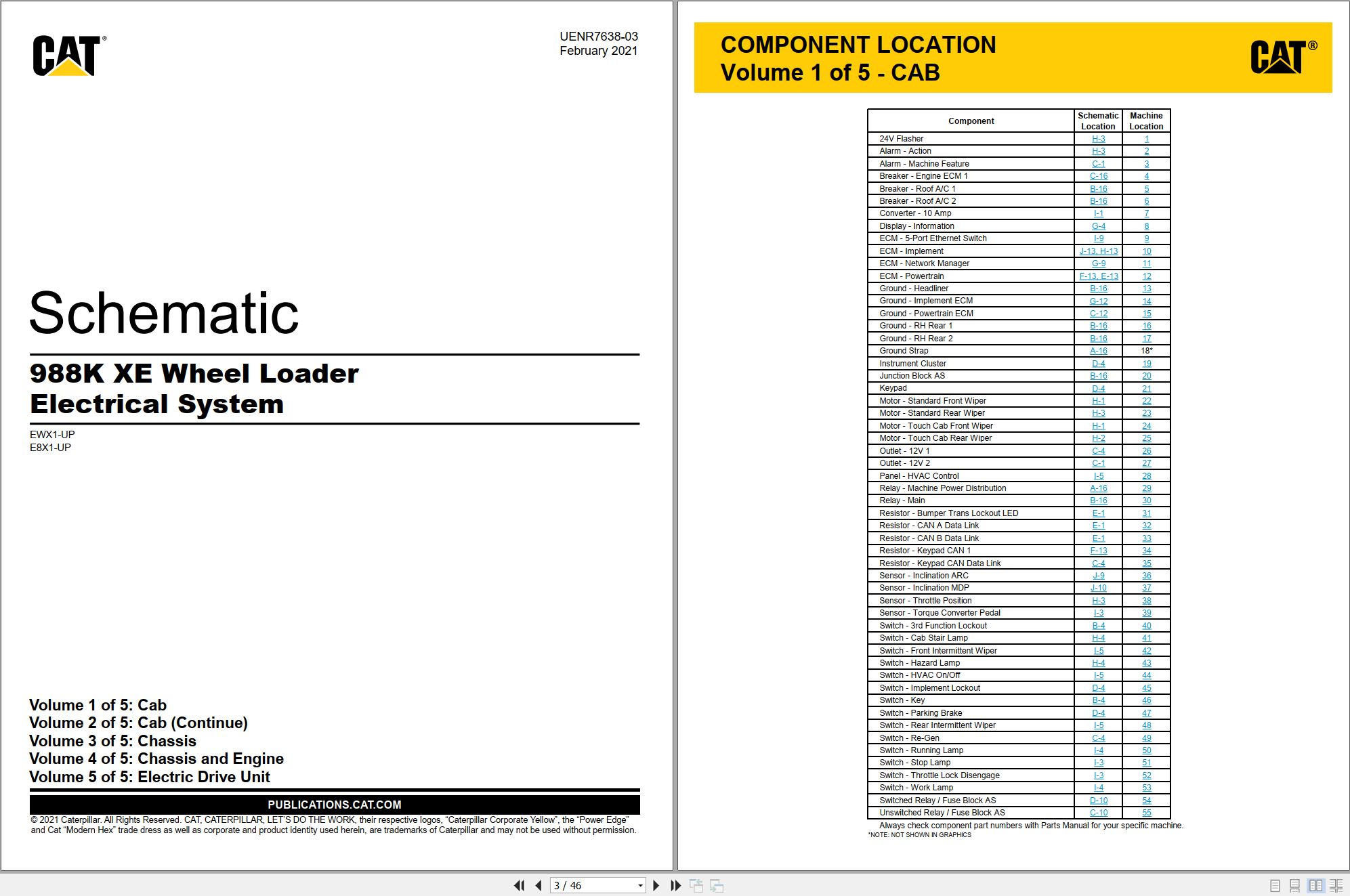The height and width of the screenshot is (896, 1350).
Task: Open schematic link I-1 for Converter 10 Amp
Action: click(1098, 213)
